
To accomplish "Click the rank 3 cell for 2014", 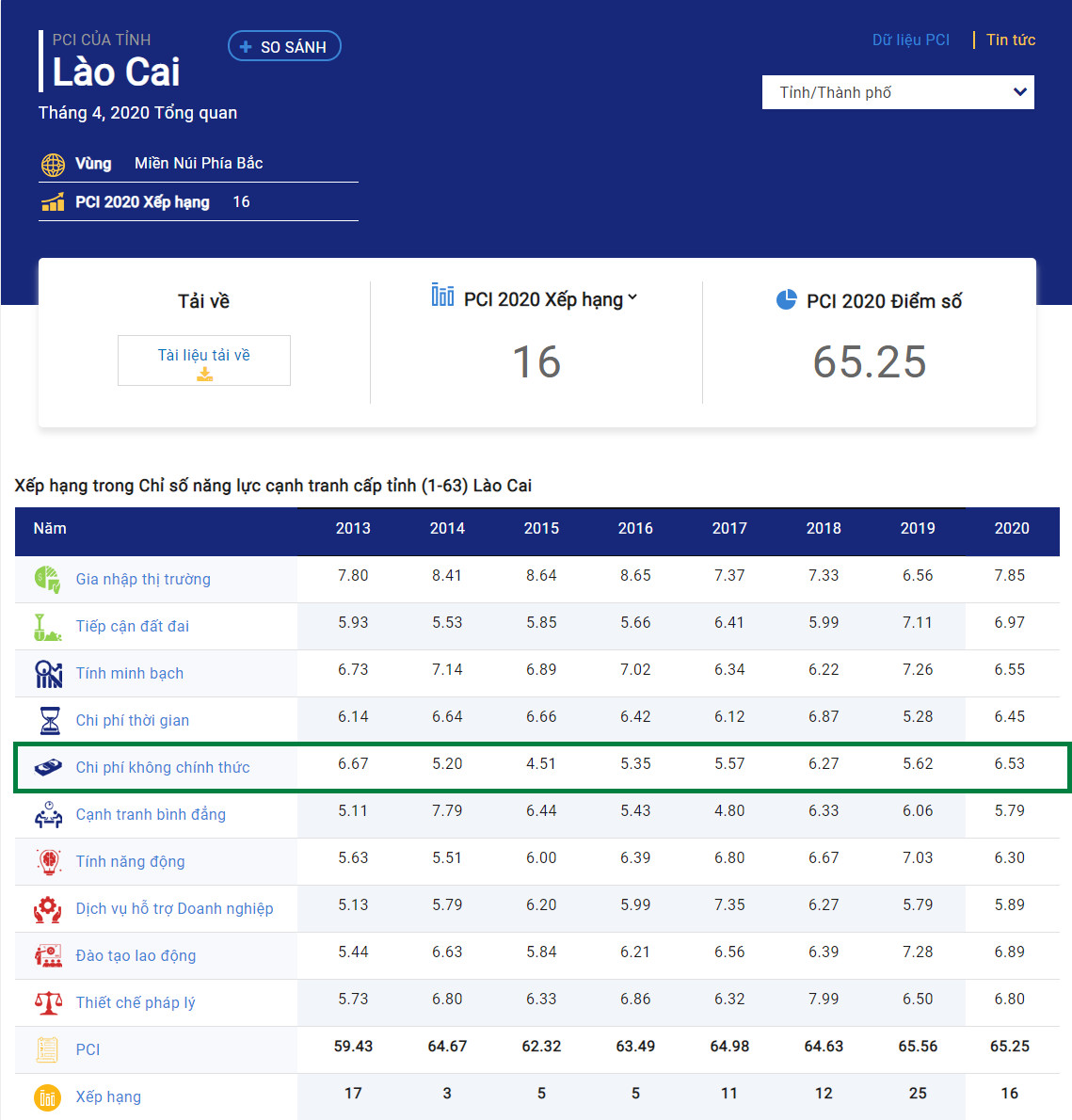I will click(x=447, y=1094).
